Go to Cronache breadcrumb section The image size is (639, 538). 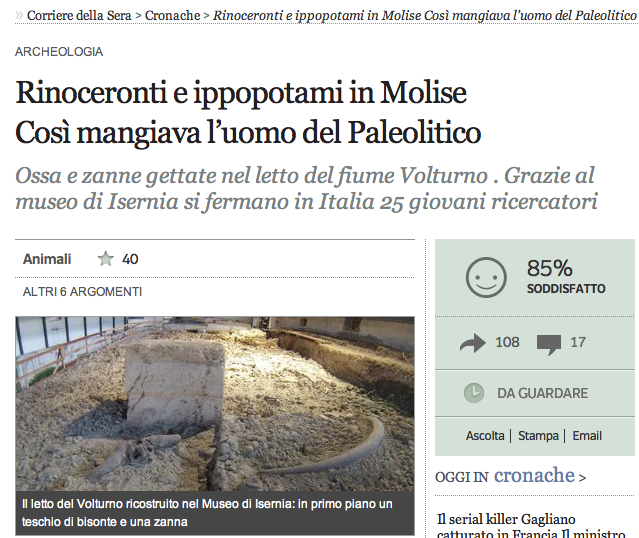tap(172, 15)
